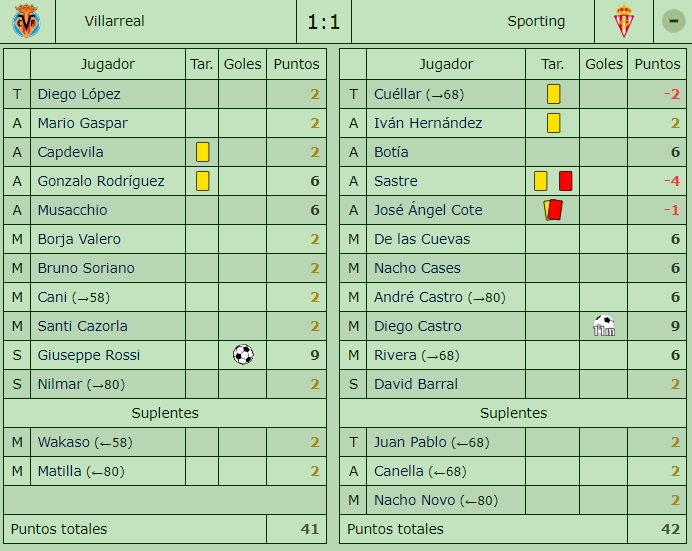Click the Villarreal club crest icon
692x551 pixels.
(26, 21)
